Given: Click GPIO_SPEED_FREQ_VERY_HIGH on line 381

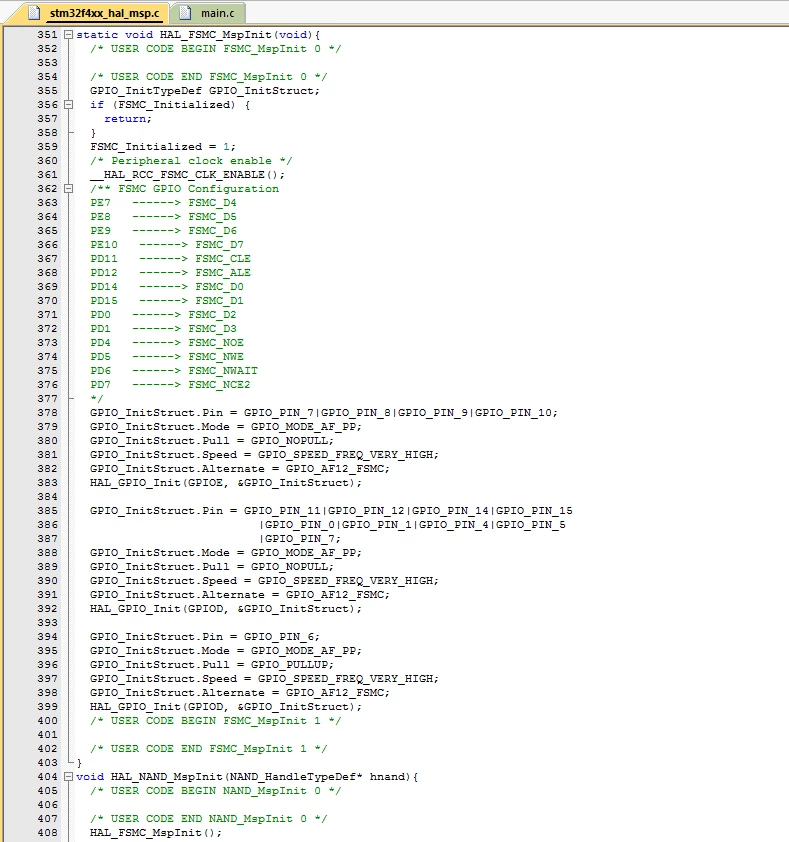Looking at the screenshot, I should (345, 455).
